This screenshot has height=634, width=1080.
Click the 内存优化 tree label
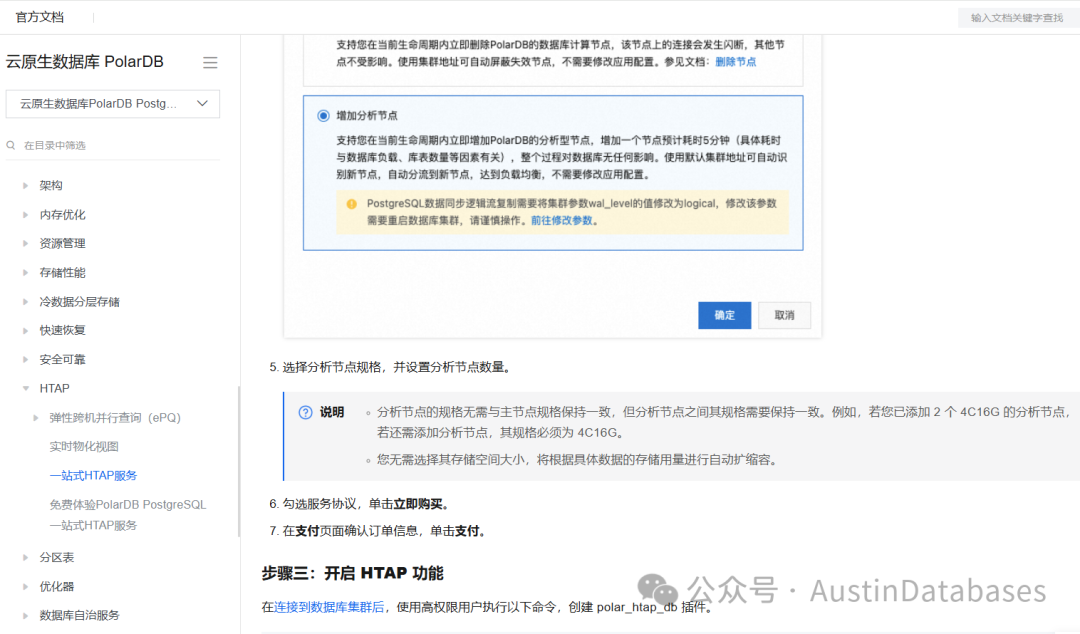[63, 214]
